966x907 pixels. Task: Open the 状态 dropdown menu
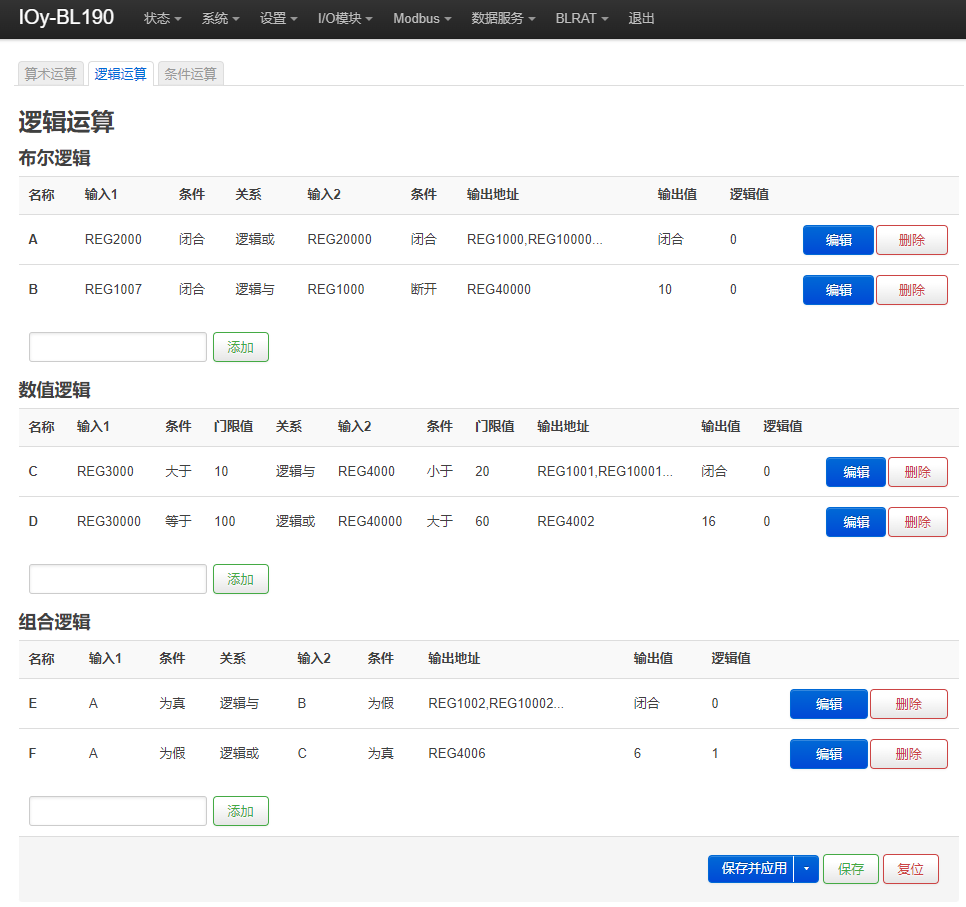[x=162, y=18]
